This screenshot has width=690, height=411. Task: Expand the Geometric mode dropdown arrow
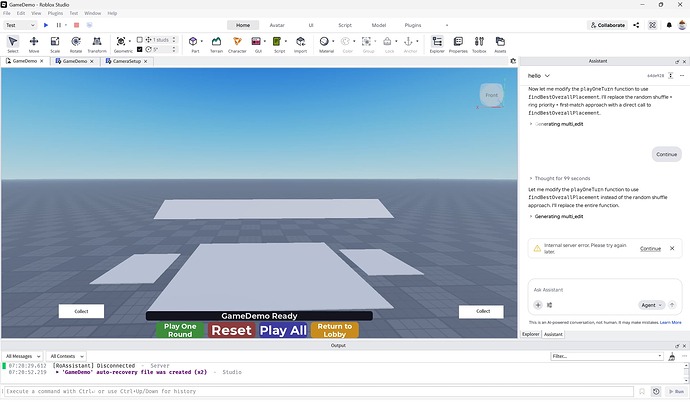coord(130,41)
